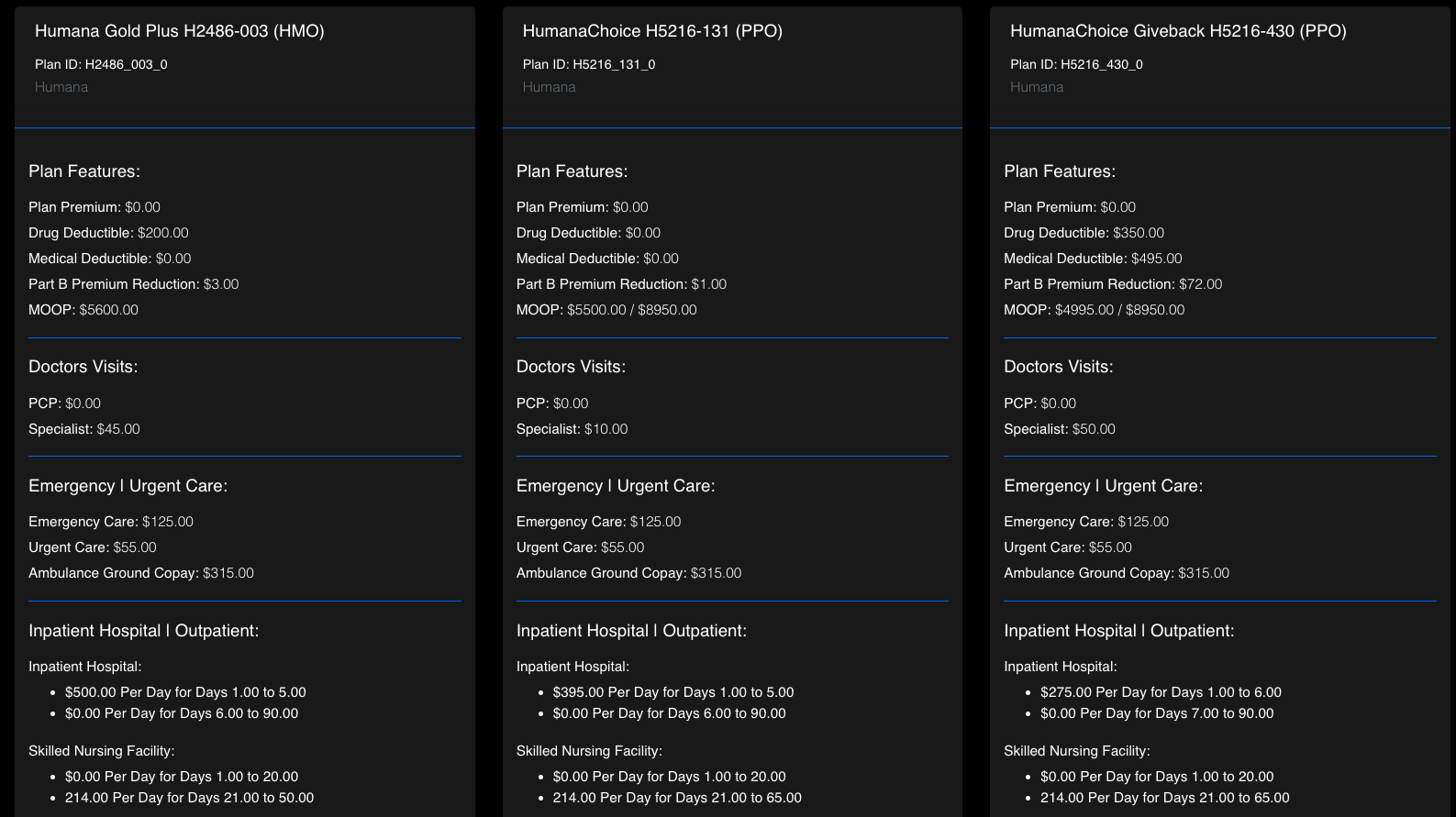Screen dimensions: 1456x817
Task: Select the $275.00 Per Day inpatient line
Action: click(x=1161, y=692)
